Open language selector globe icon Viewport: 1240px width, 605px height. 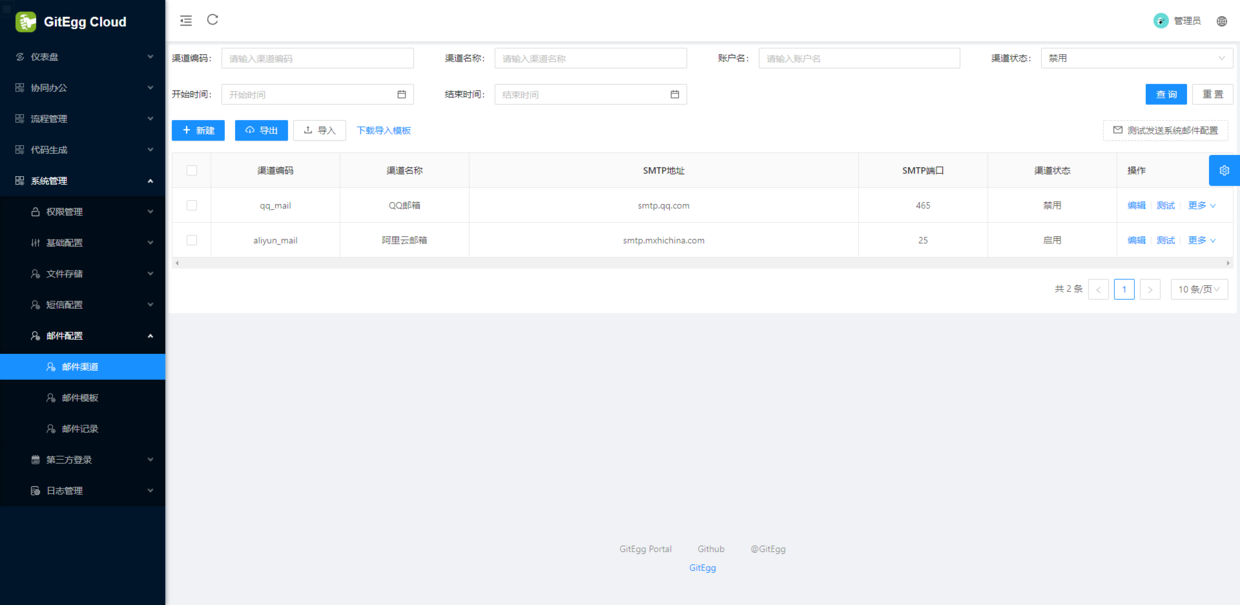[1222, 21]
